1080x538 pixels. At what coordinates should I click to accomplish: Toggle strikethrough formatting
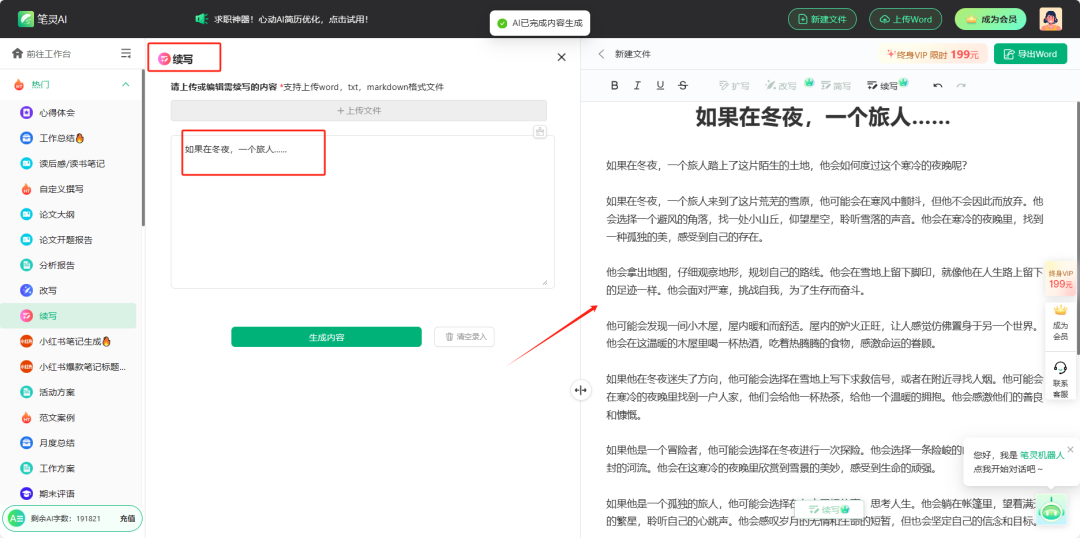click(683, 85)
